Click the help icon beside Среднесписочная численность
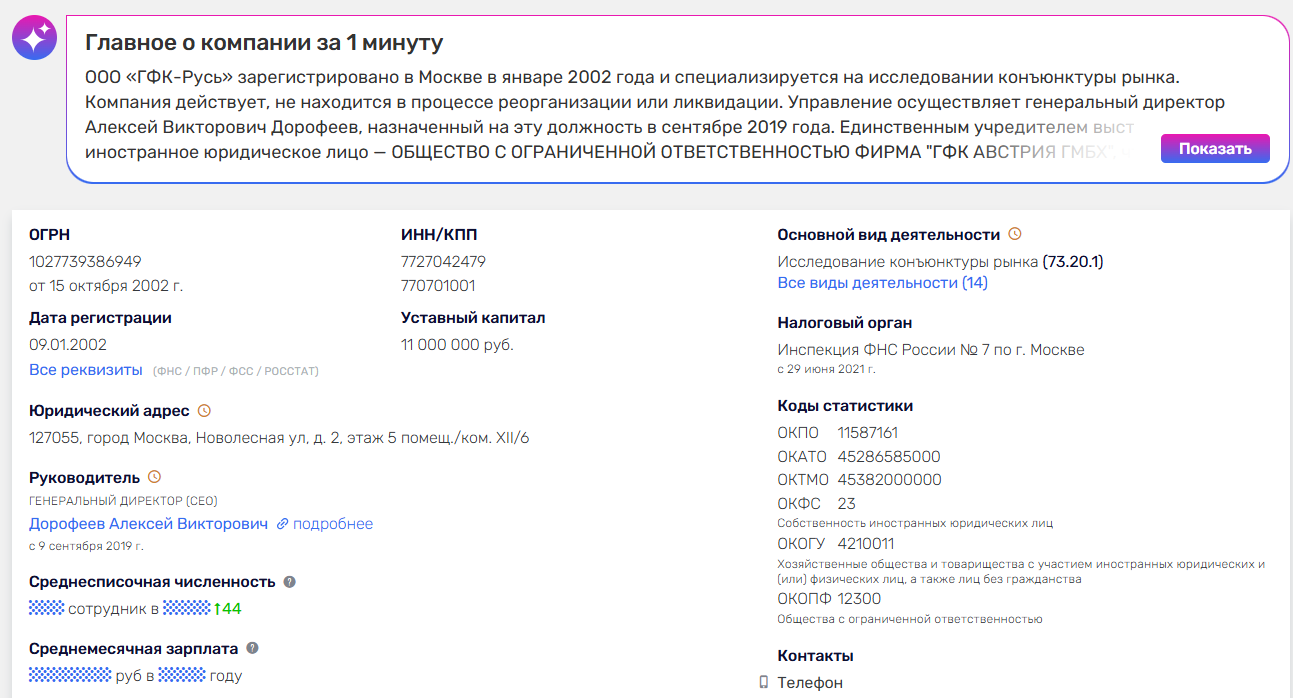Image resolution: width=1293 pixels, height=698 pixels. point(289,581)
